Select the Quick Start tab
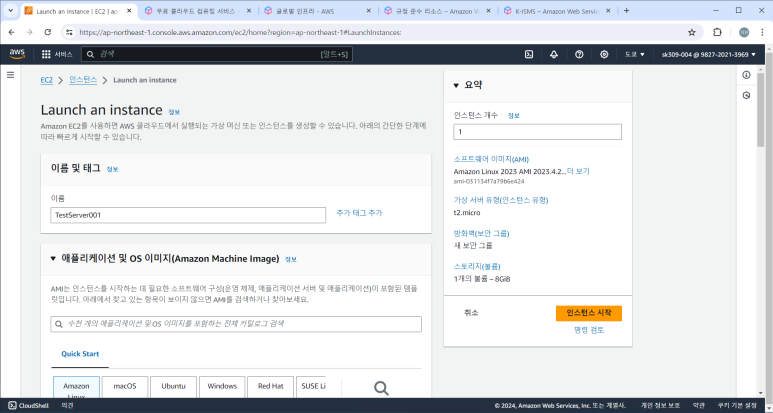 coord(80,354)
